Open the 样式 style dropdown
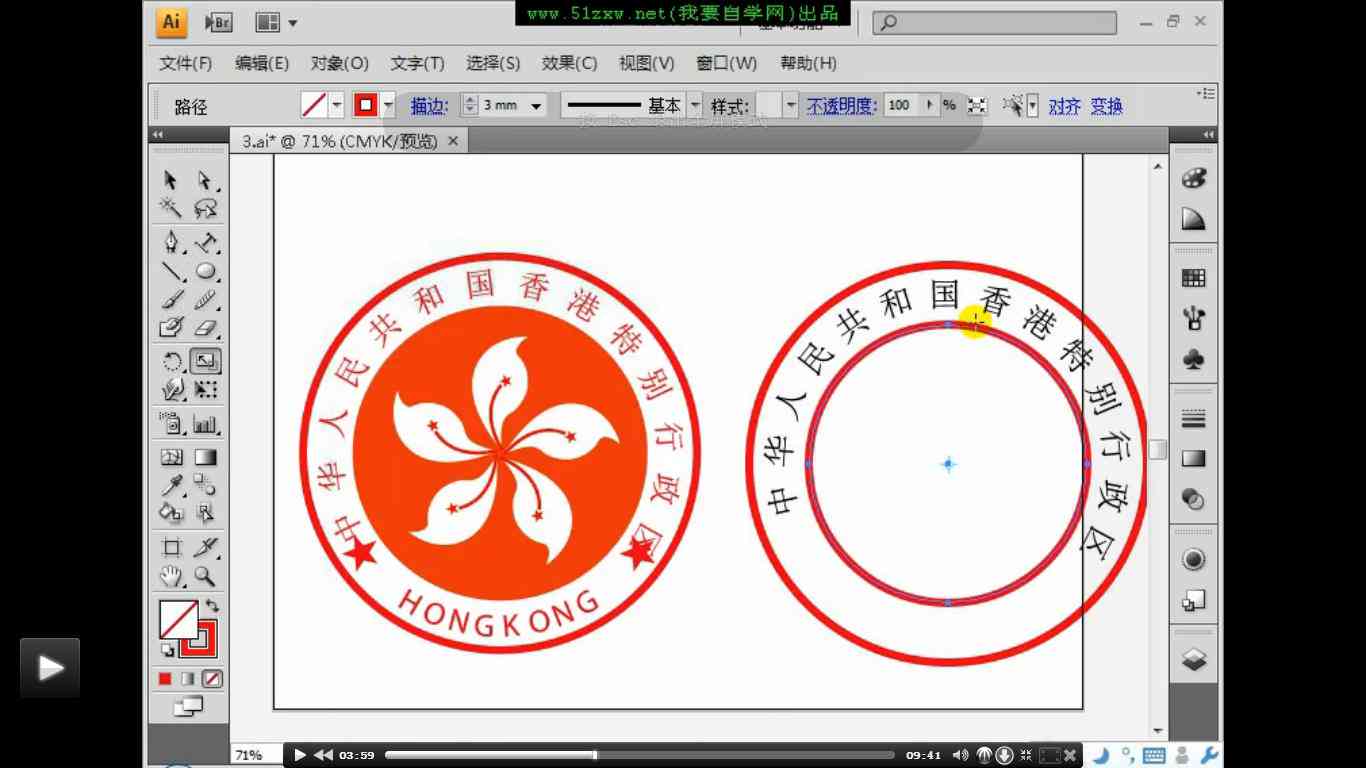1366x768 pixels. (x=791, y=105)
